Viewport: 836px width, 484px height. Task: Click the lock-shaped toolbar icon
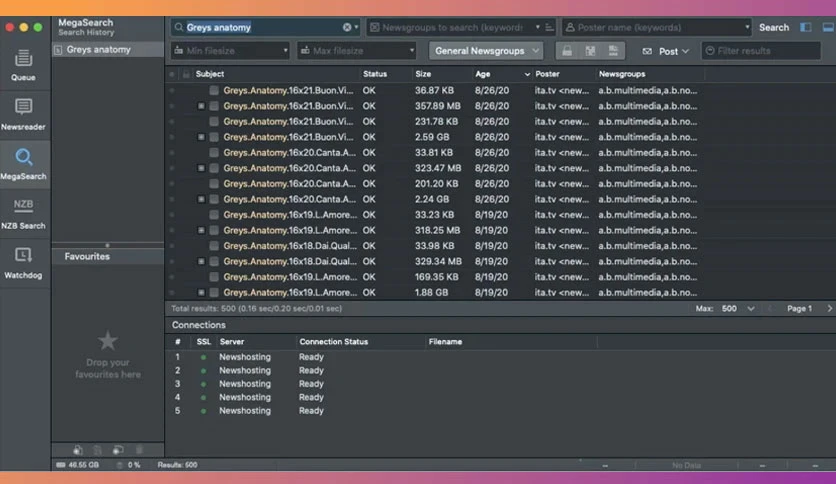tap(567, 51)
